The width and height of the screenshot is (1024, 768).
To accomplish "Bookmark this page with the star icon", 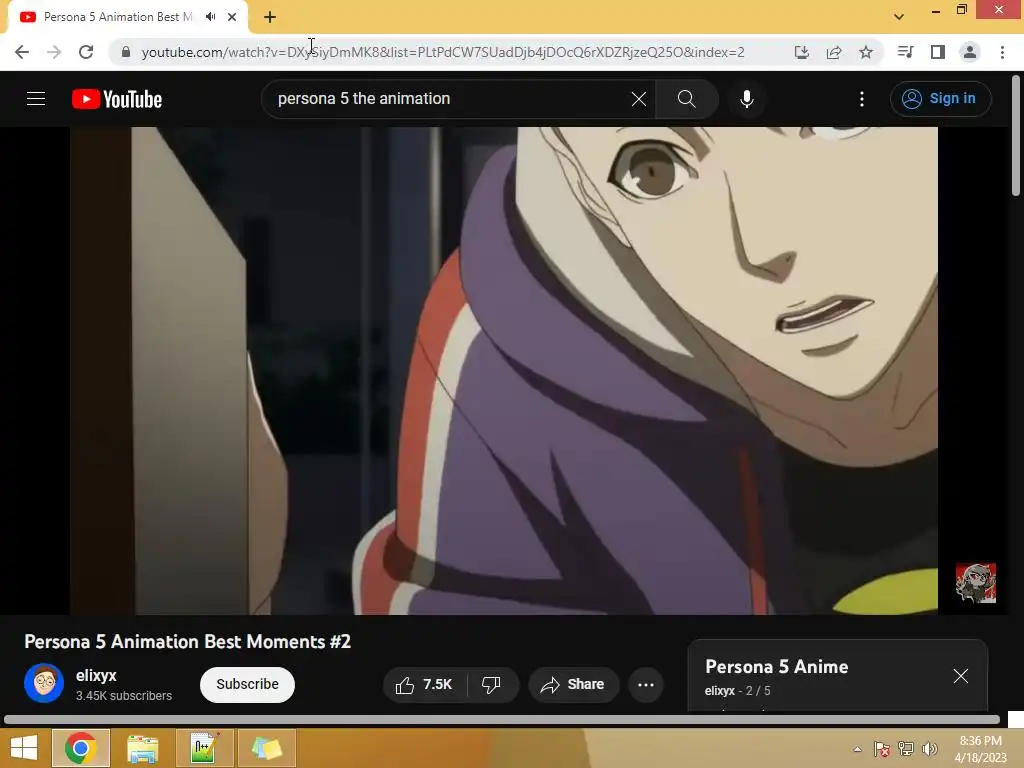I will tap(865, 52).
